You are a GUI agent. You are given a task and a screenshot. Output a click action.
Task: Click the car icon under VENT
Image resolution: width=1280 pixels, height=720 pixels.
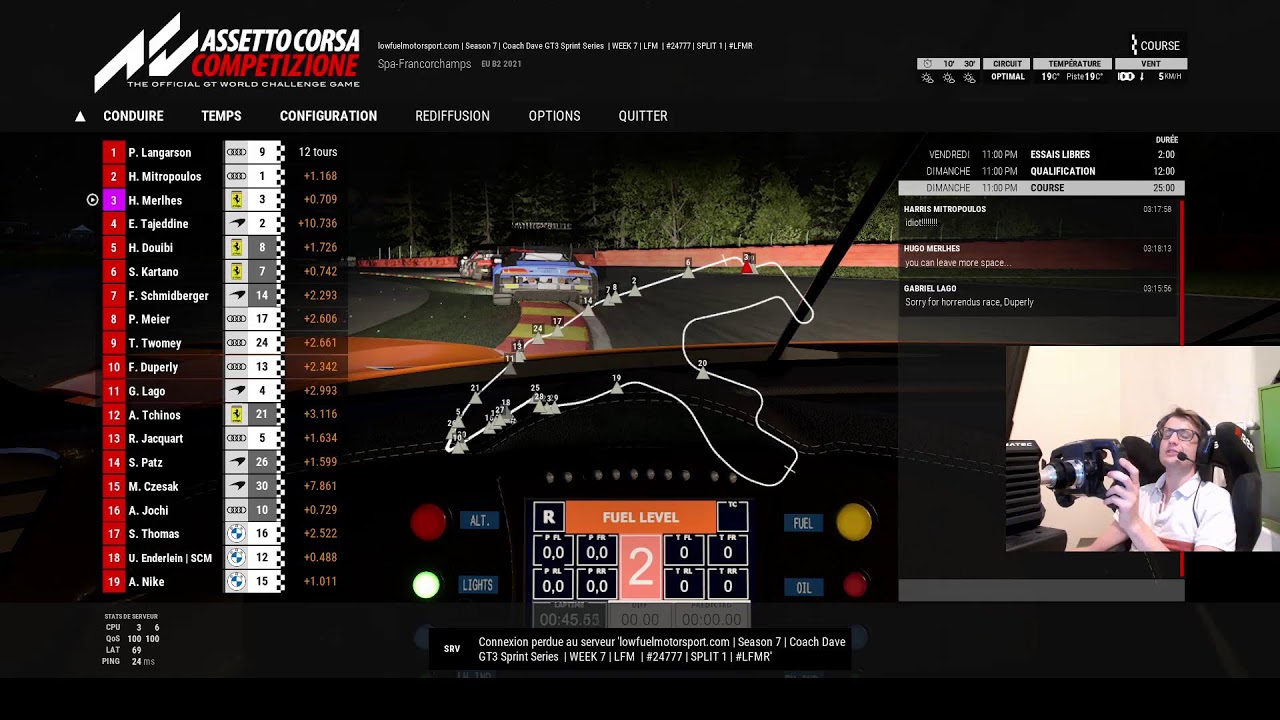(x=1126, y=77)
